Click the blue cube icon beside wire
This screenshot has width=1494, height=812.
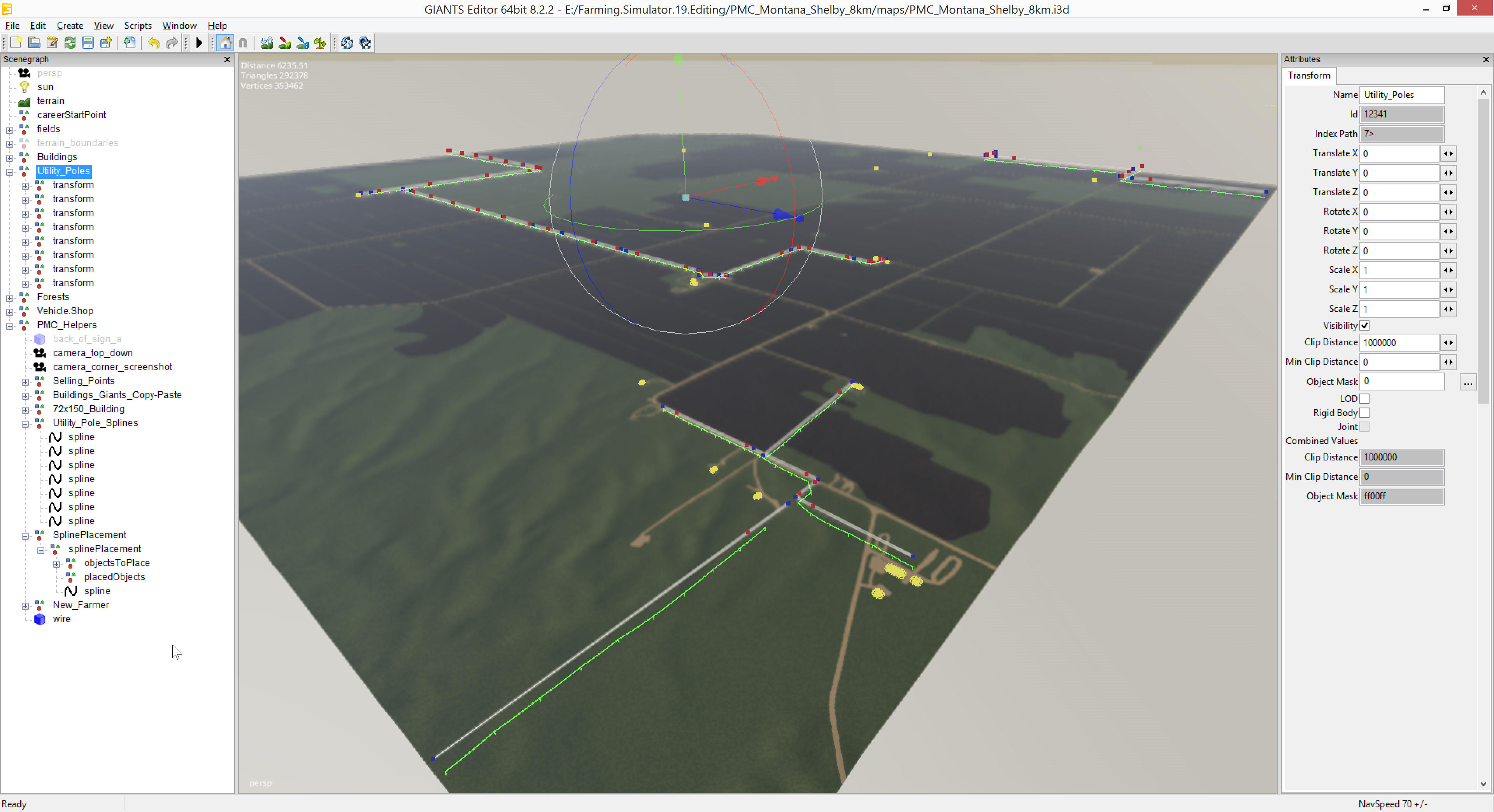(x=39, y=619)
